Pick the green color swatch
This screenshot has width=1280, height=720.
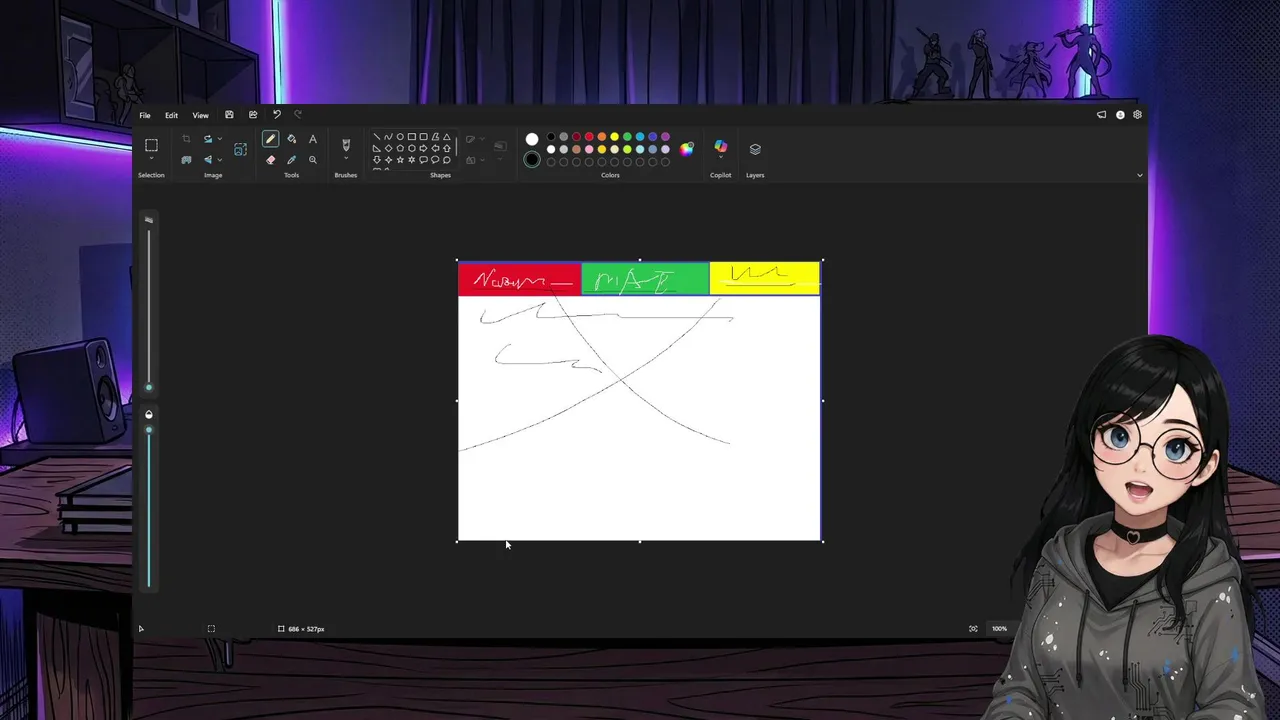tap(627, 137)
